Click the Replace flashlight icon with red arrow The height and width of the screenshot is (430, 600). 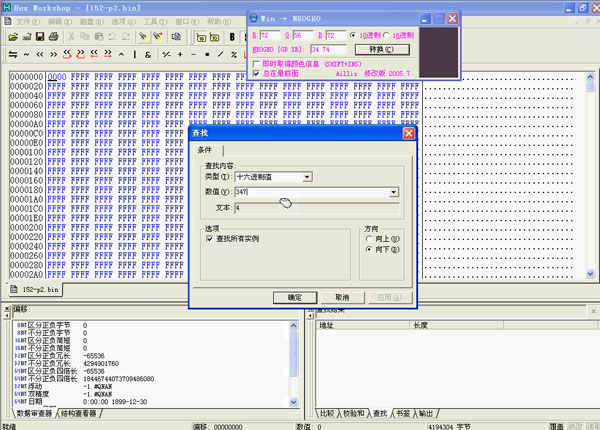point(158,37)
